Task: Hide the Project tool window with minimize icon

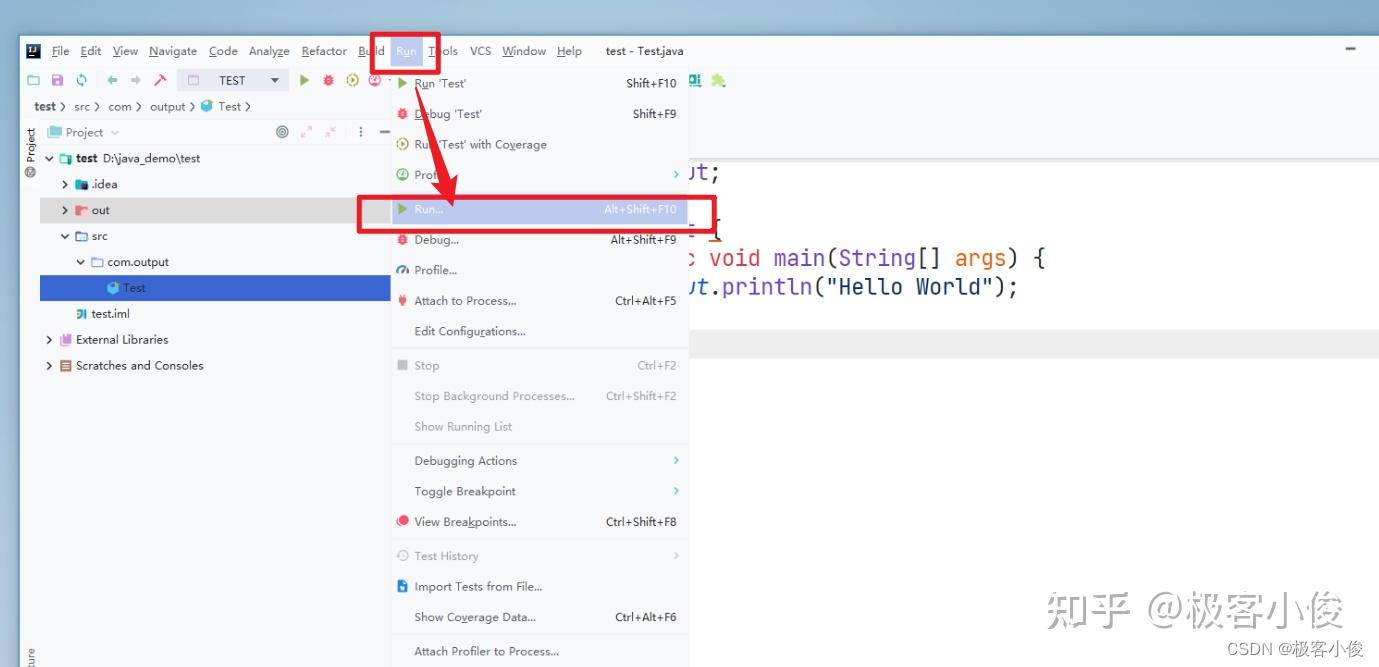Action: coord(383,132)
